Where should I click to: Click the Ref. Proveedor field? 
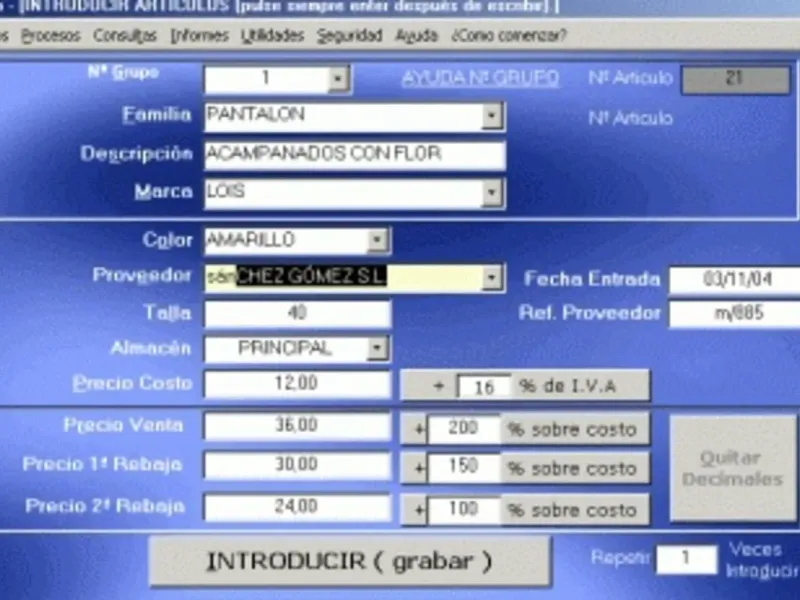735,313
